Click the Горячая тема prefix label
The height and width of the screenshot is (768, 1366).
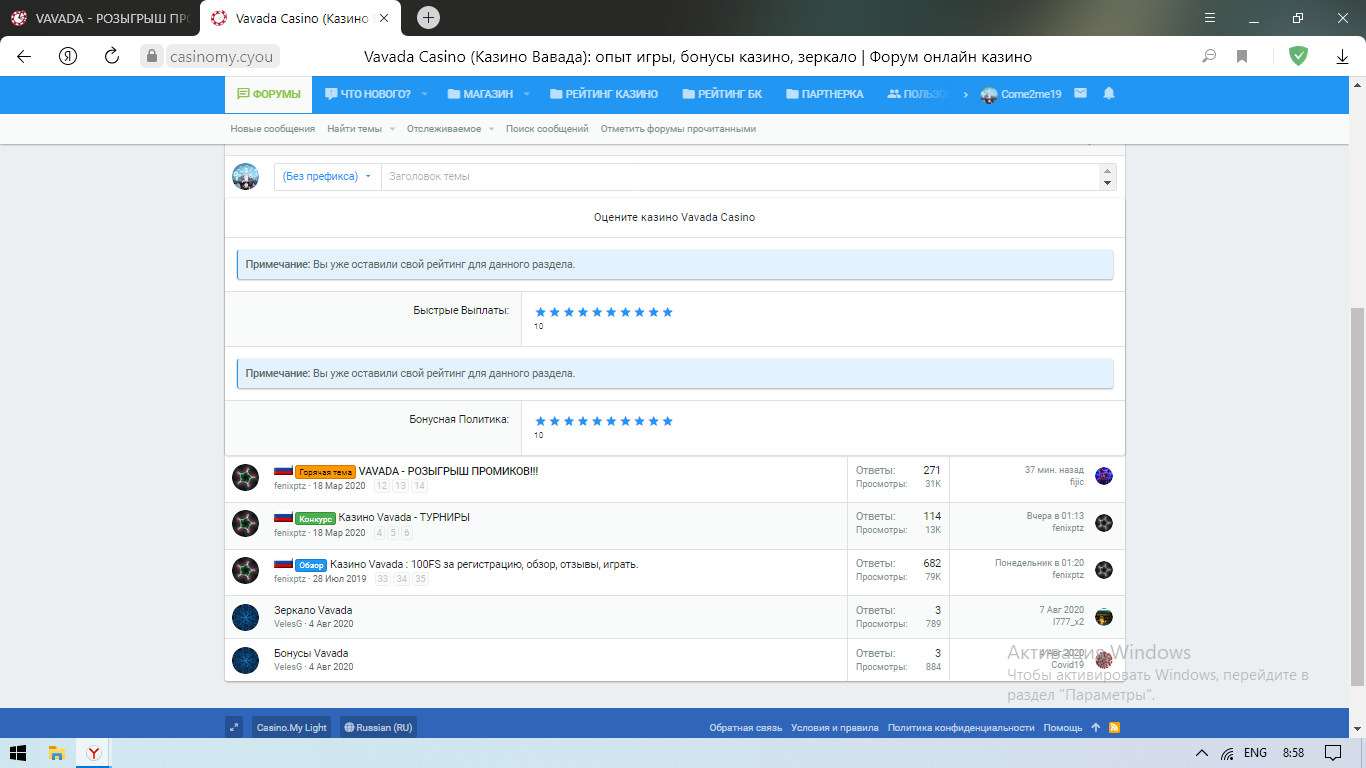[325, 472]
